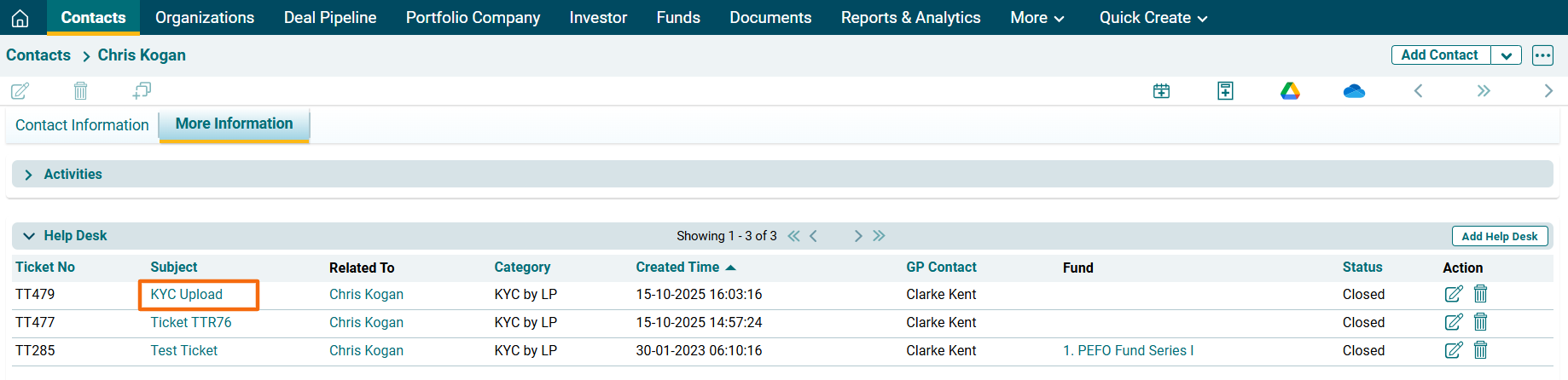Open the More menu in navigation
Screen dimensions: 1568x380
[x=1037, y=18]
